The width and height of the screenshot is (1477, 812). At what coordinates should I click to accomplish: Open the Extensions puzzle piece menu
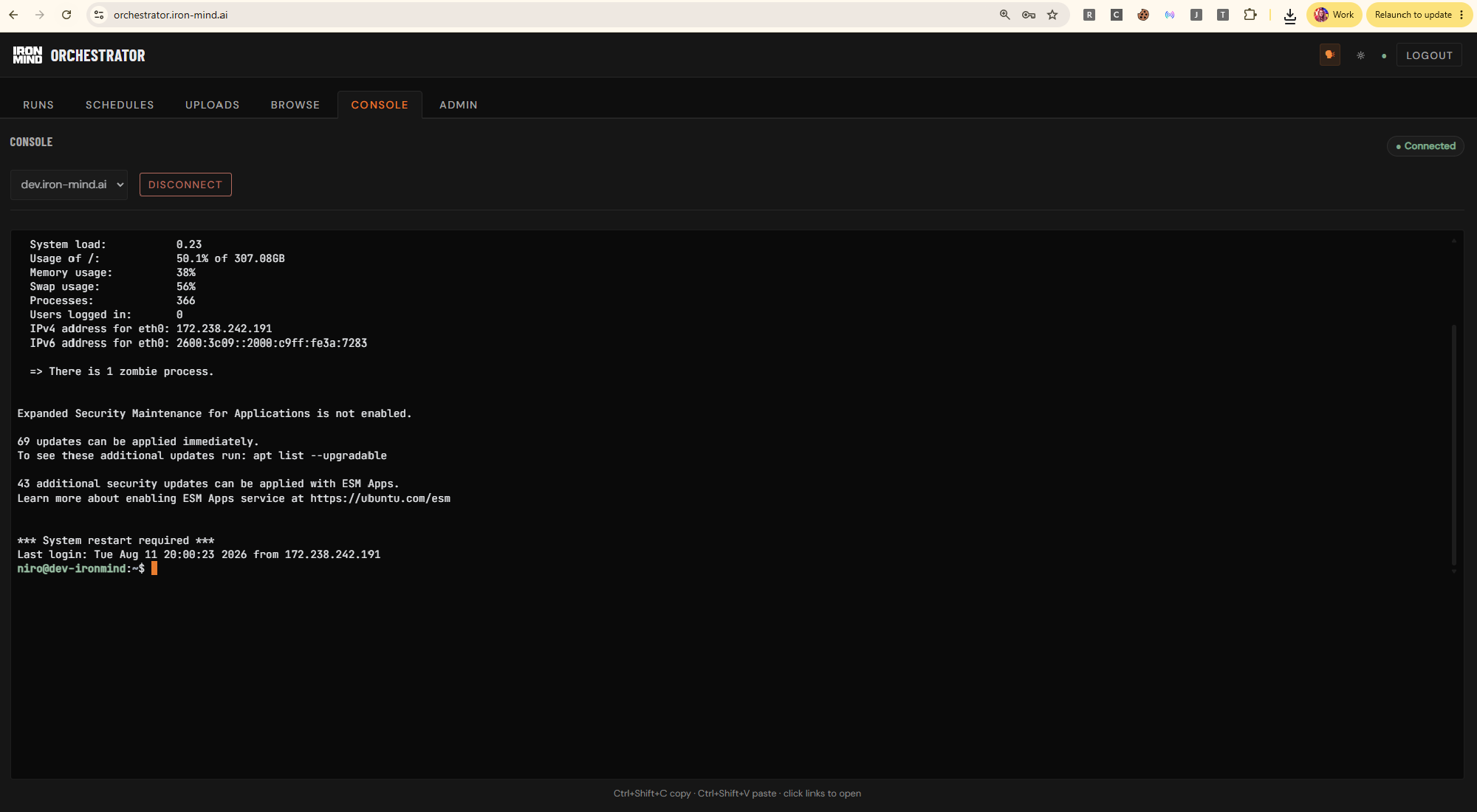coord(1250,15)
